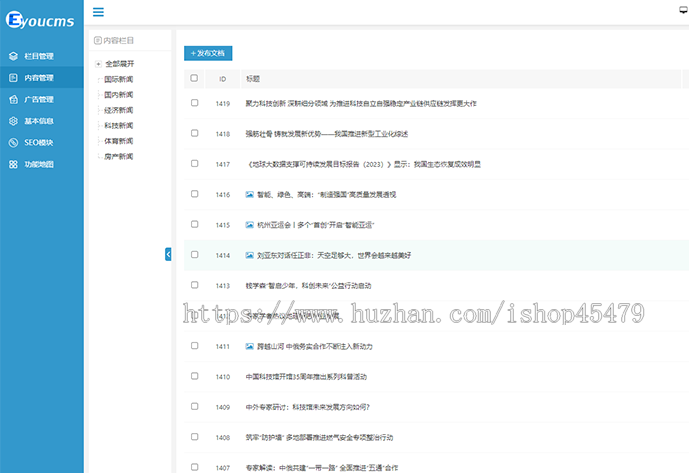Click ID cell 1416
The width and height of the screenshot is (689, 473).
pos(223,194)
